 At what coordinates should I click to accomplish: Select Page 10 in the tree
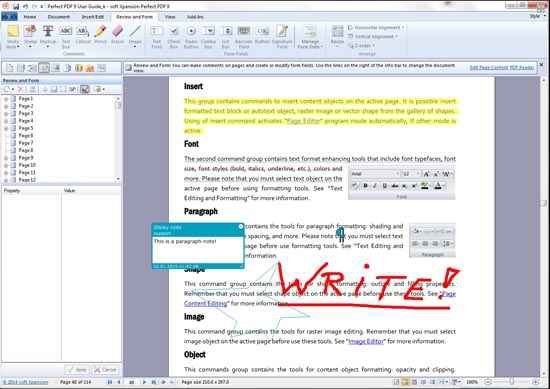(27, 165)
